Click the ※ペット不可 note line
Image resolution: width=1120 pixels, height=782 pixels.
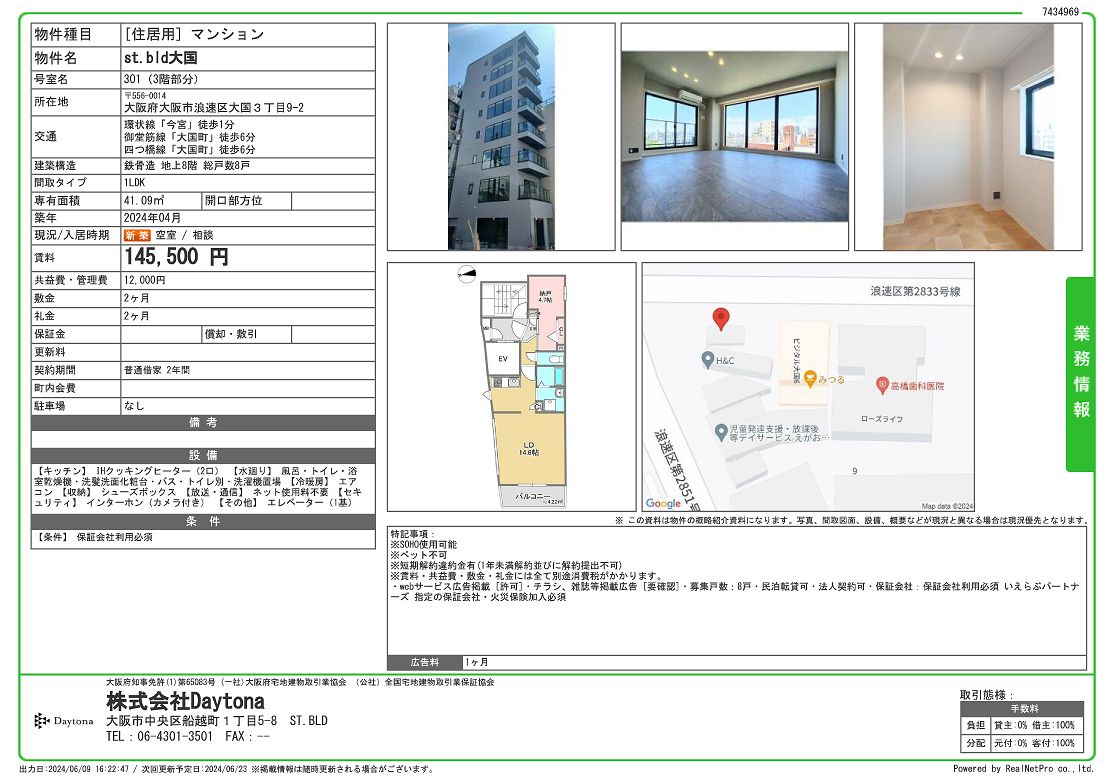[419, 555]
